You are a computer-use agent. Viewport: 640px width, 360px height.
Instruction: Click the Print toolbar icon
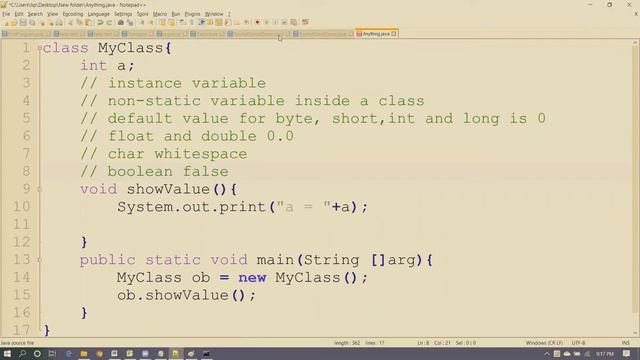click(60, 22)
